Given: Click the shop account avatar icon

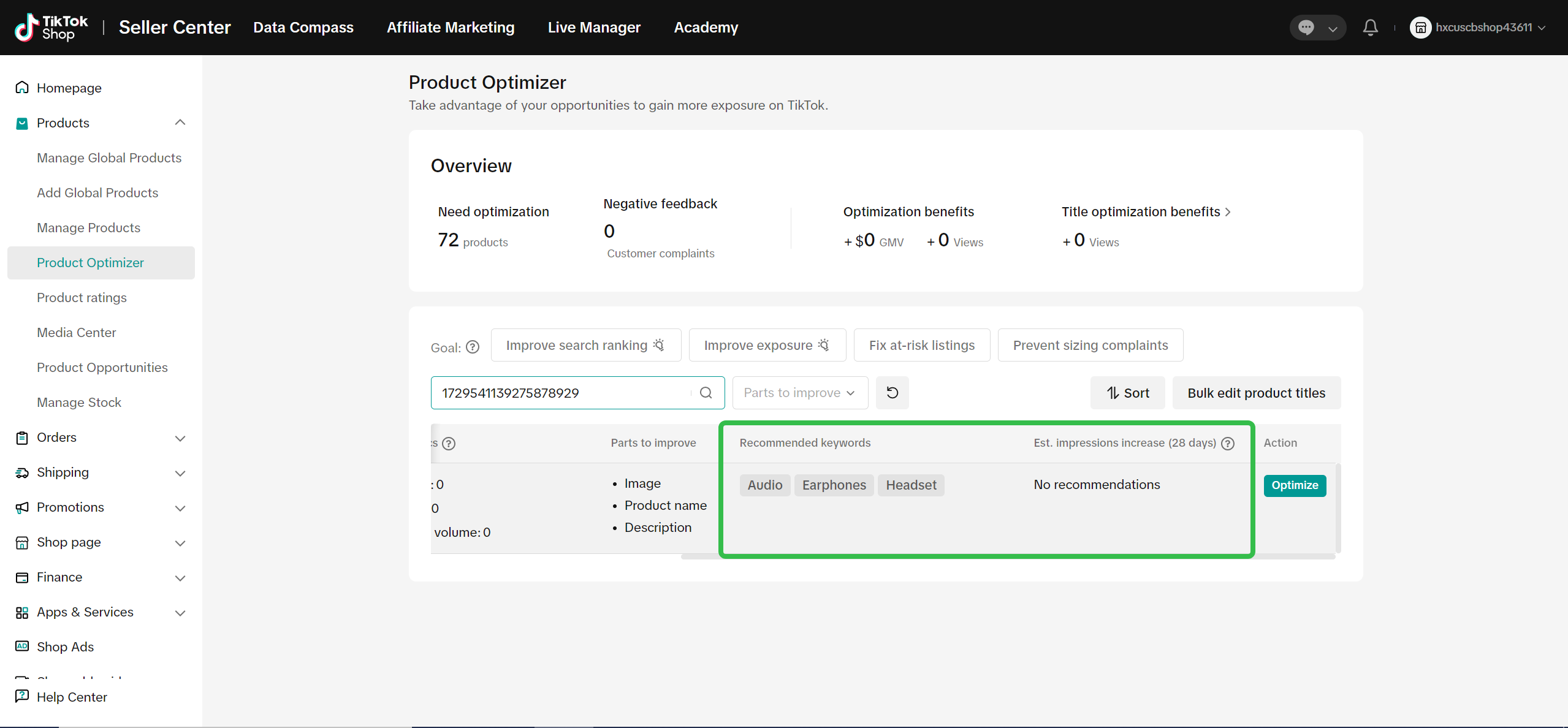Looking at the screenshot, I should tap(1420, 28).
